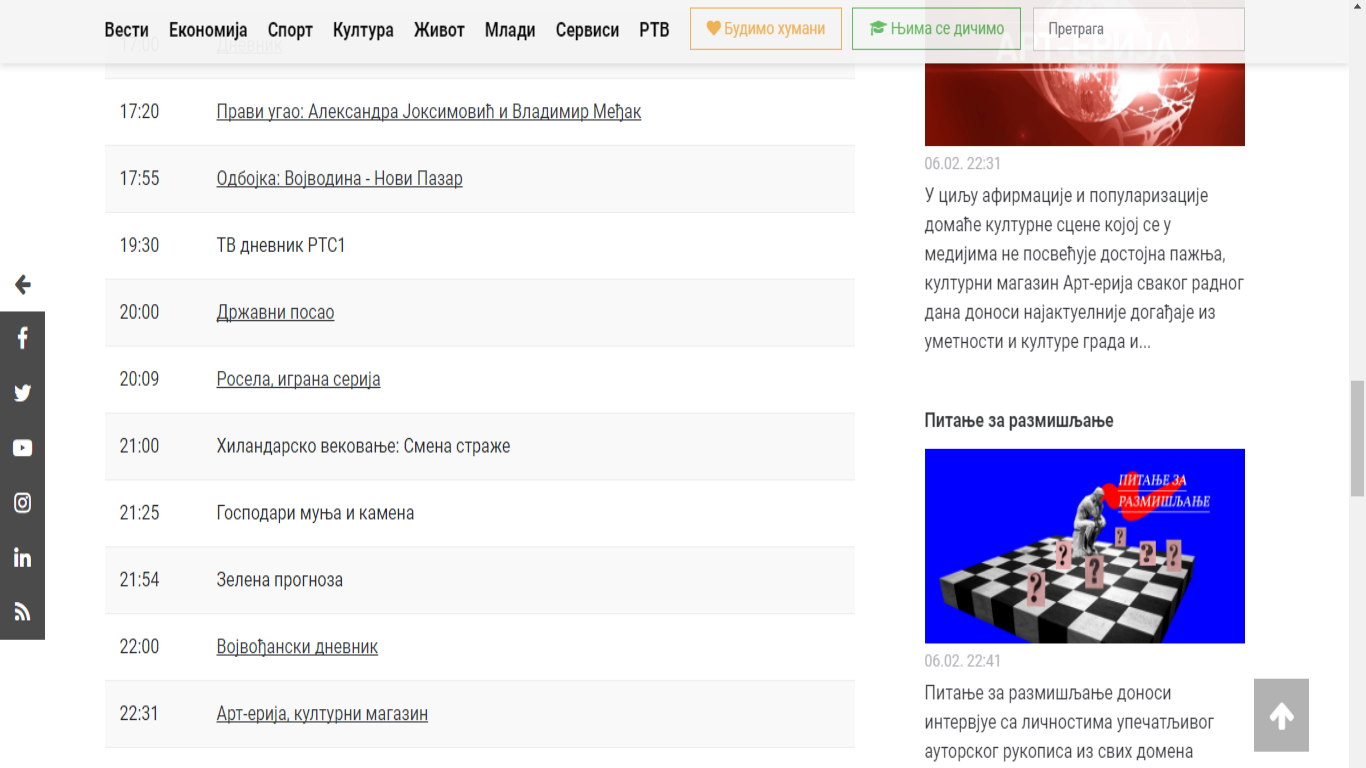Viewport: 1366px width, 768px height.
Task: Follow the Војвођански дневник link
Action: (297, 647)
